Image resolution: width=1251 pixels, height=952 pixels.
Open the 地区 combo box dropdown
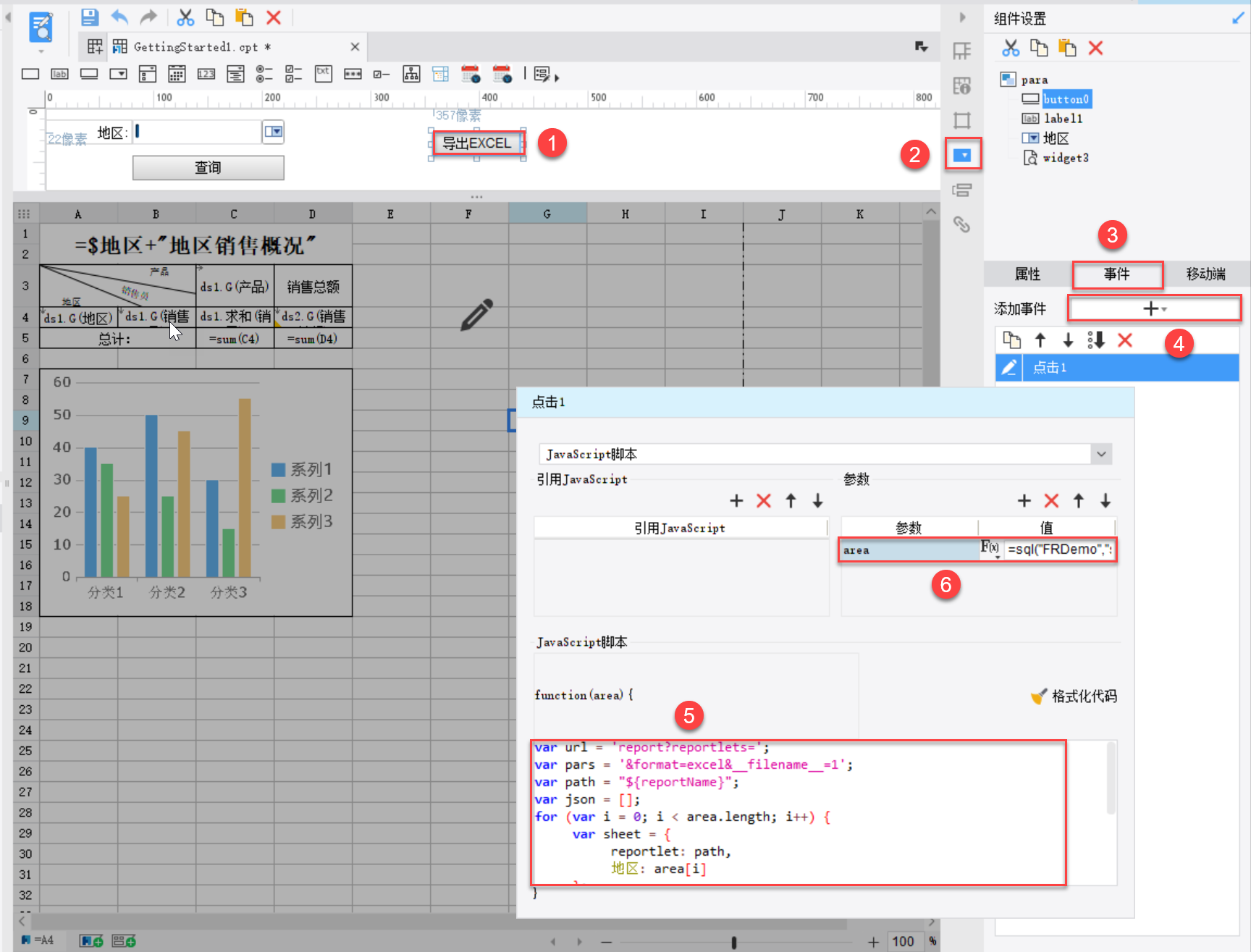point(273,132)
